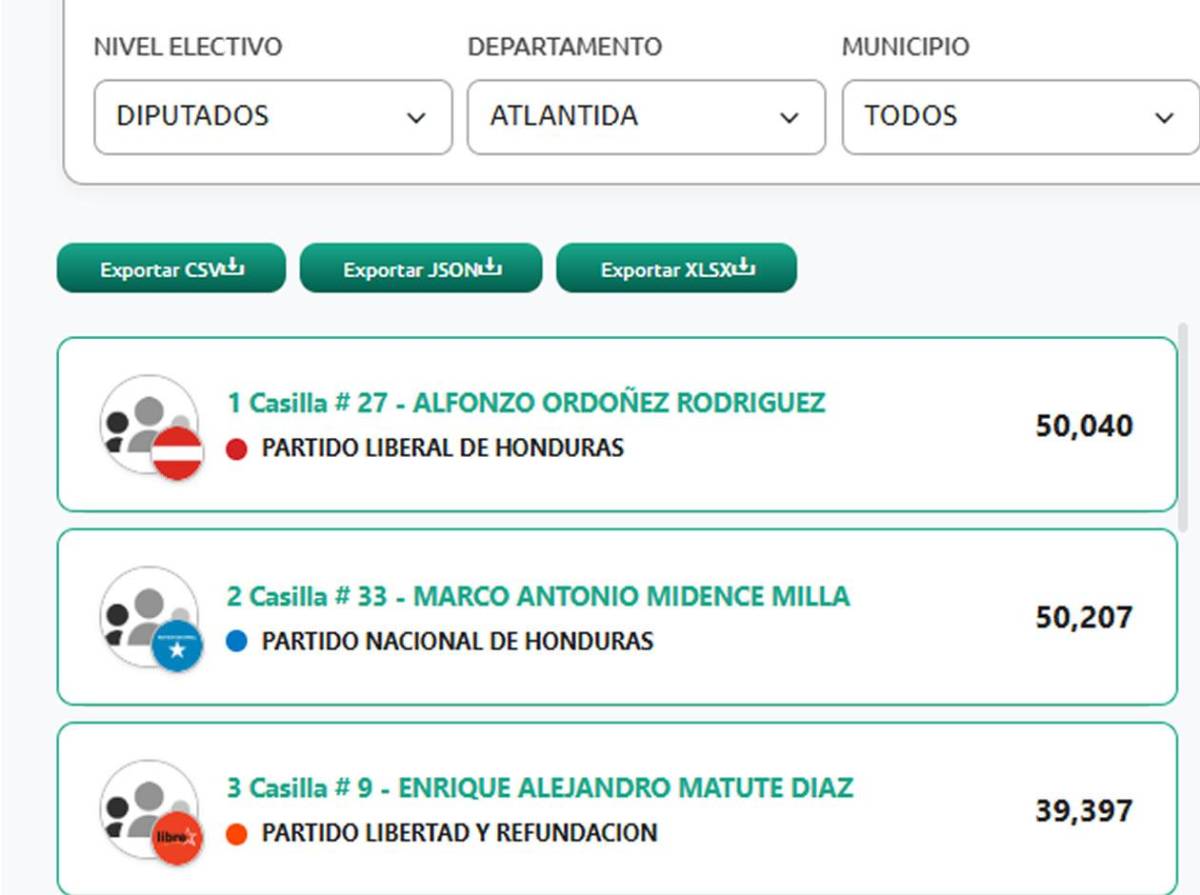Viewport: 1200px width, 895px height.
Task: Click Alfonzo Ordoñez's candidate avatar image
Action: click(148, 420)
